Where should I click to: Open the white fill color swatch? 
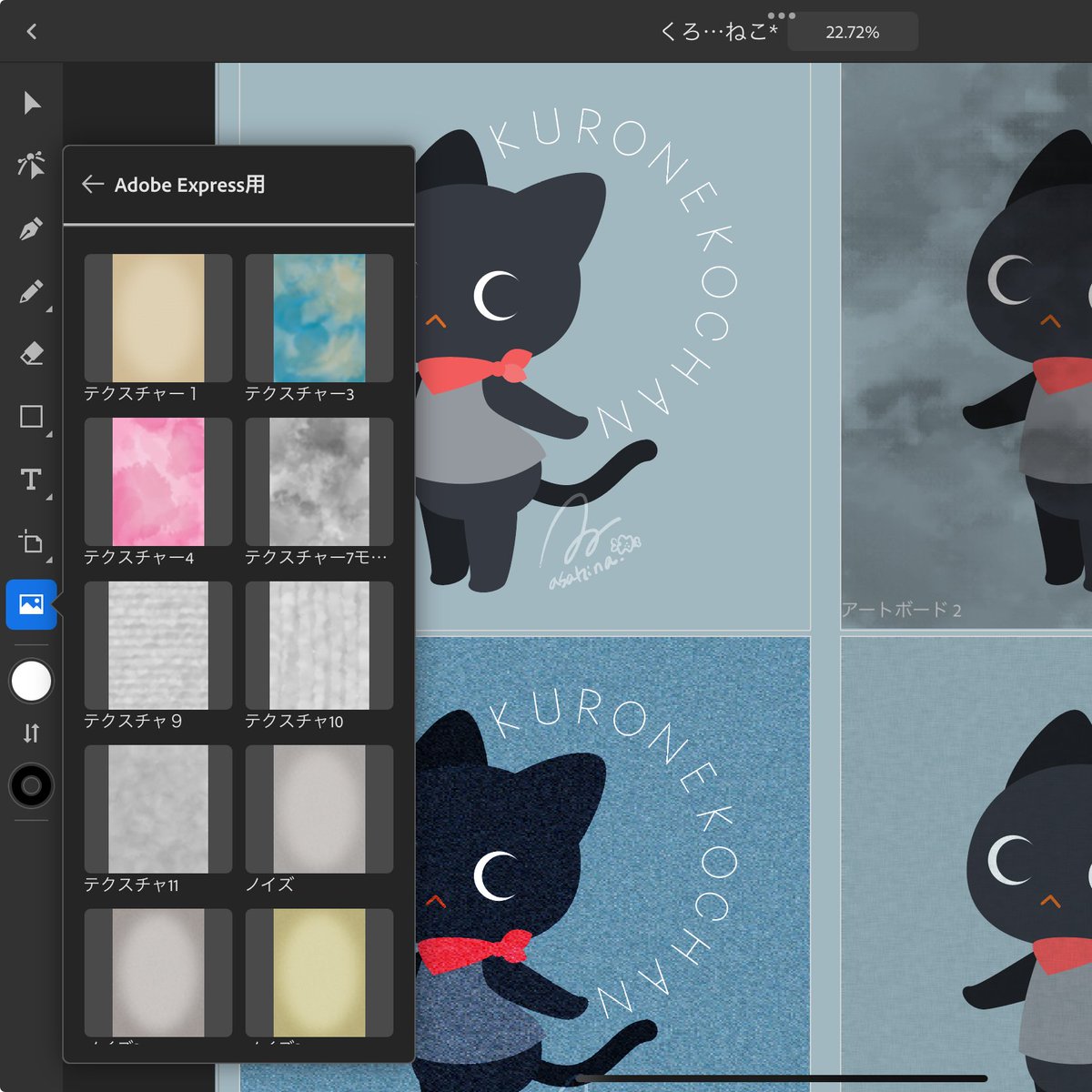[32, 681]
